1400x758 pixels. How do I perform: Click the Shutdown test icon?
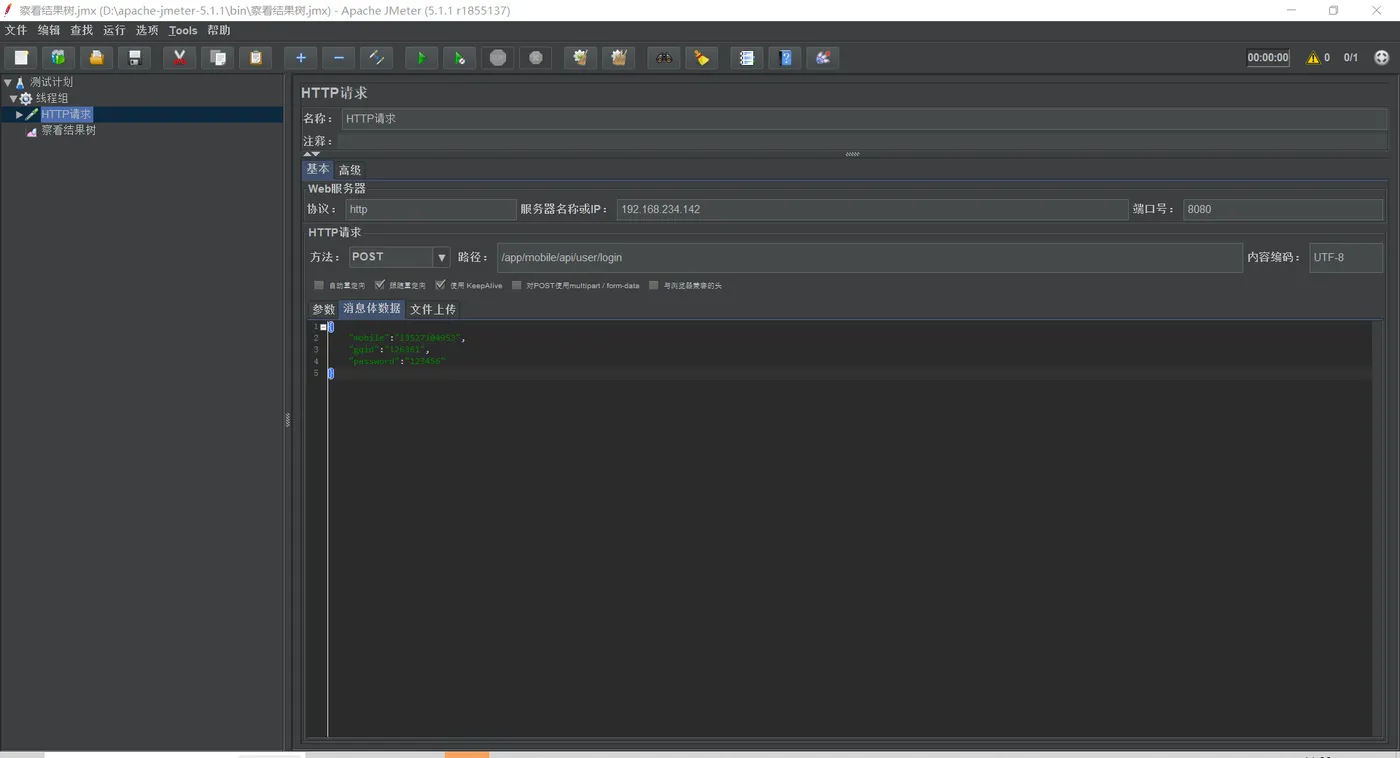pos(535,58)
